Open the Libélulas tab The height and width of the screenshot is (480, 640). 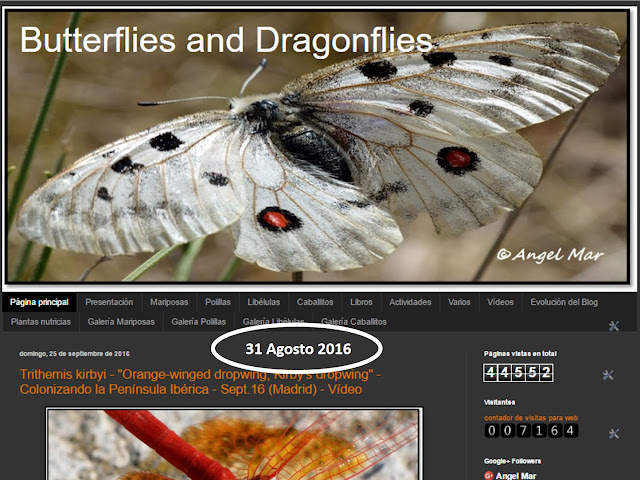pyautogui.click(x=264, y=302)
